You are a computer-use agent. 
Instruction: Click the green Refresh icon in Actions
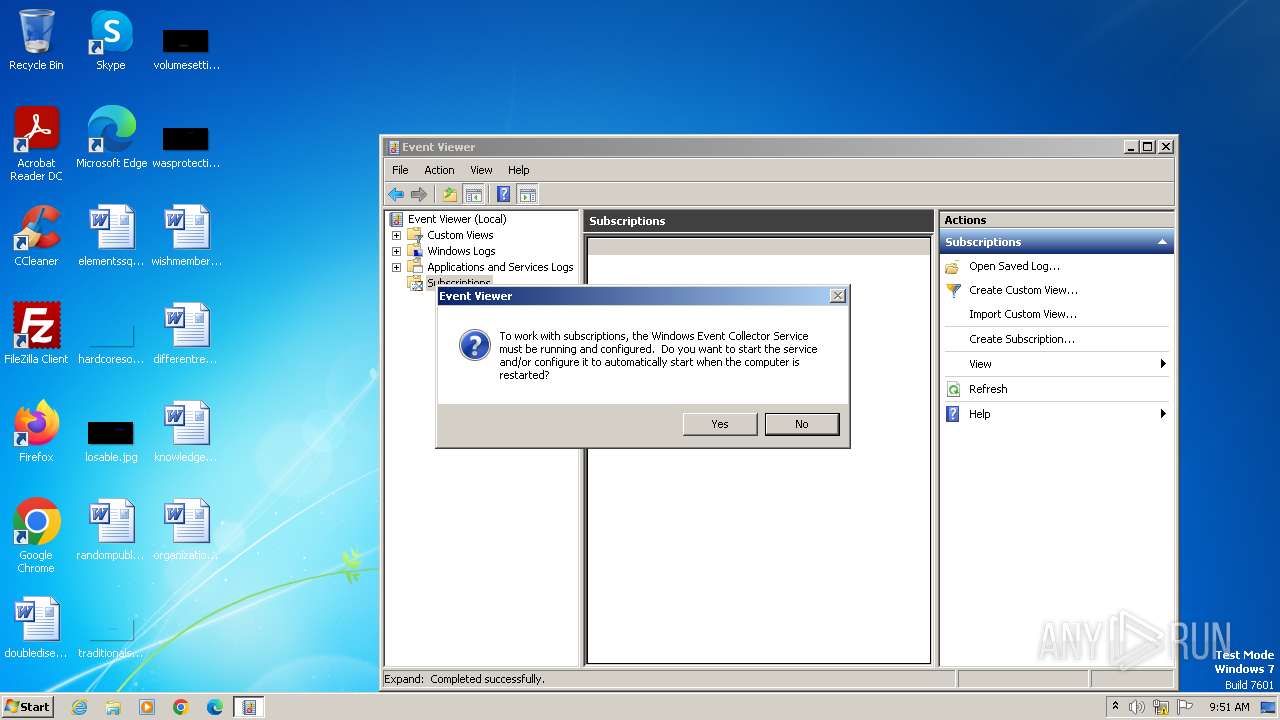pos(953,389)
